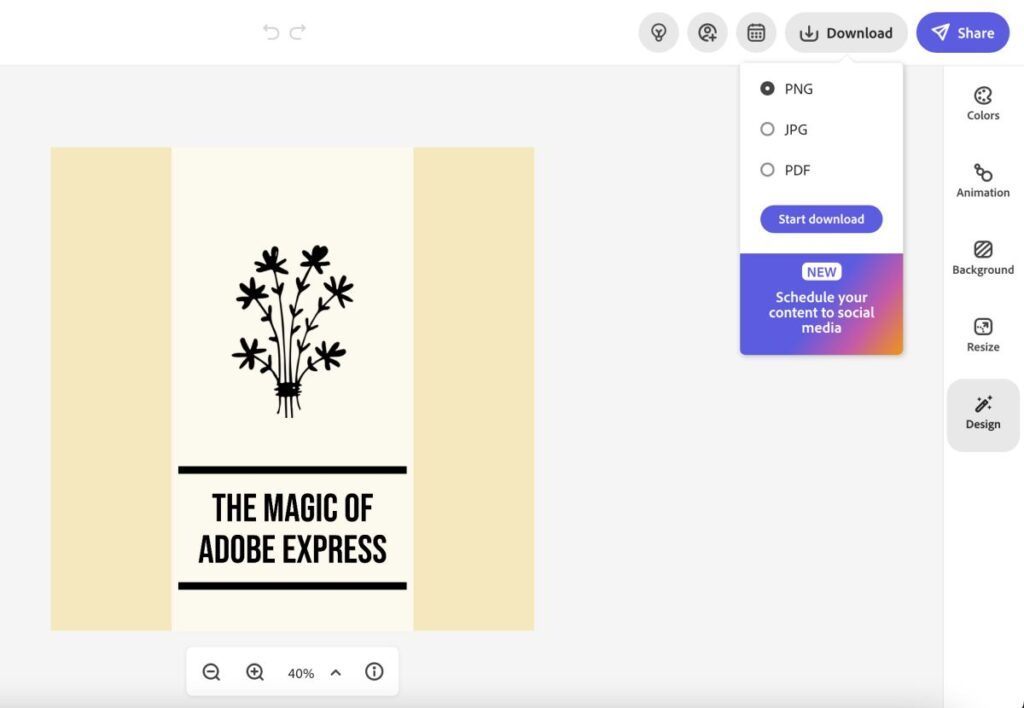Choose PDF as download format

click(x=767, y=170)
